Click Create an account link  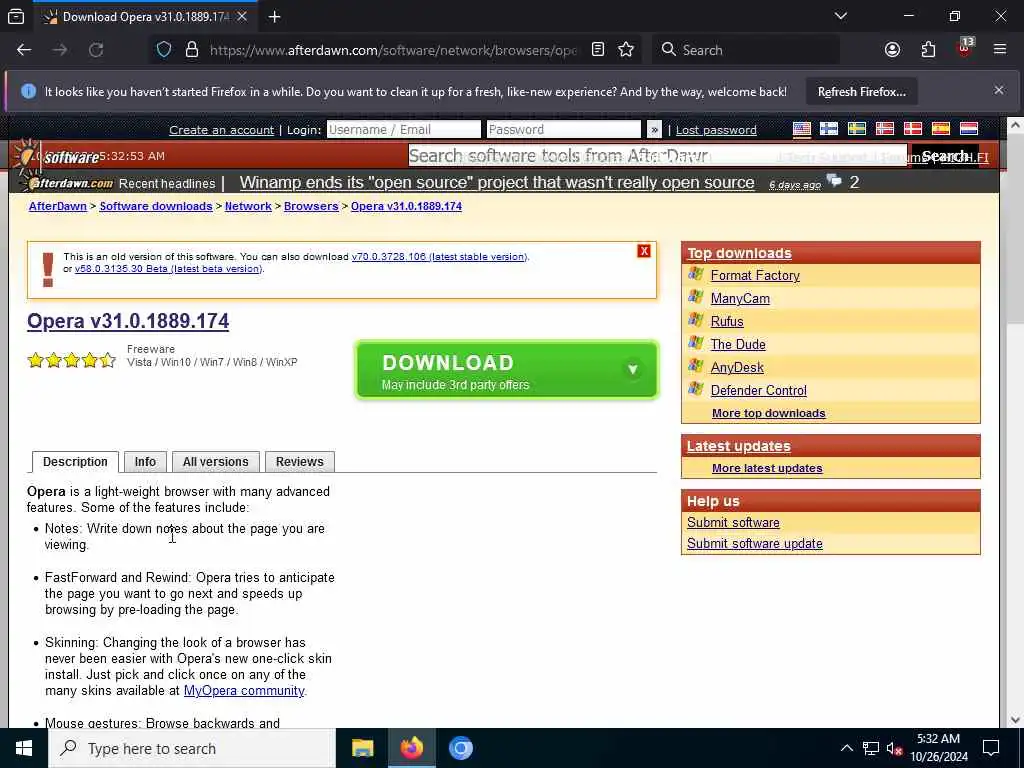pos(221,130)
